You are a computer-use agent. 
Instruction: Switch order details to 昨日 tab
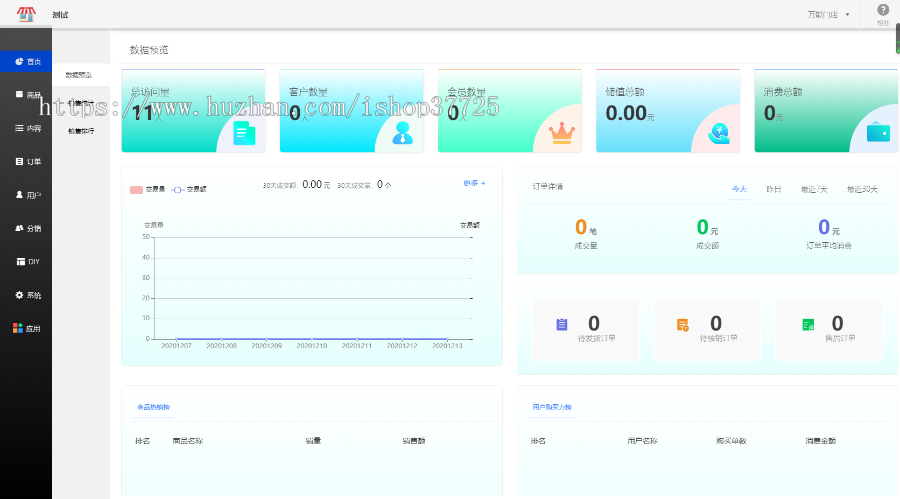pos(773,188)
